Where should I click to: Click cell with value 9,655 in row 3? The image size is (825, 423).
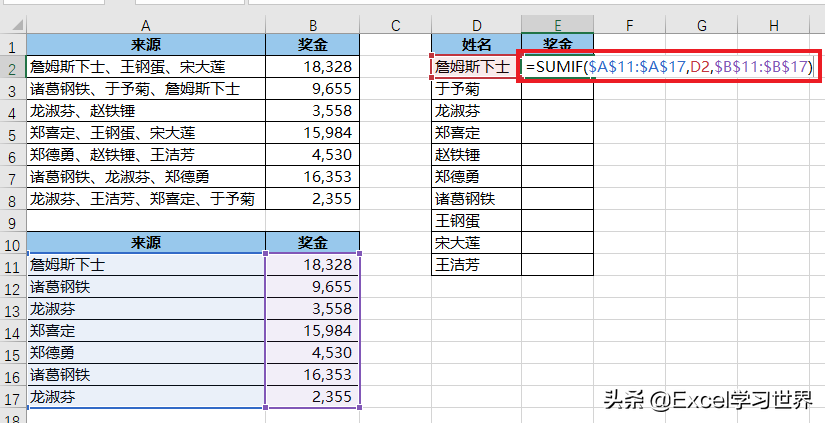tap(313, 89)
